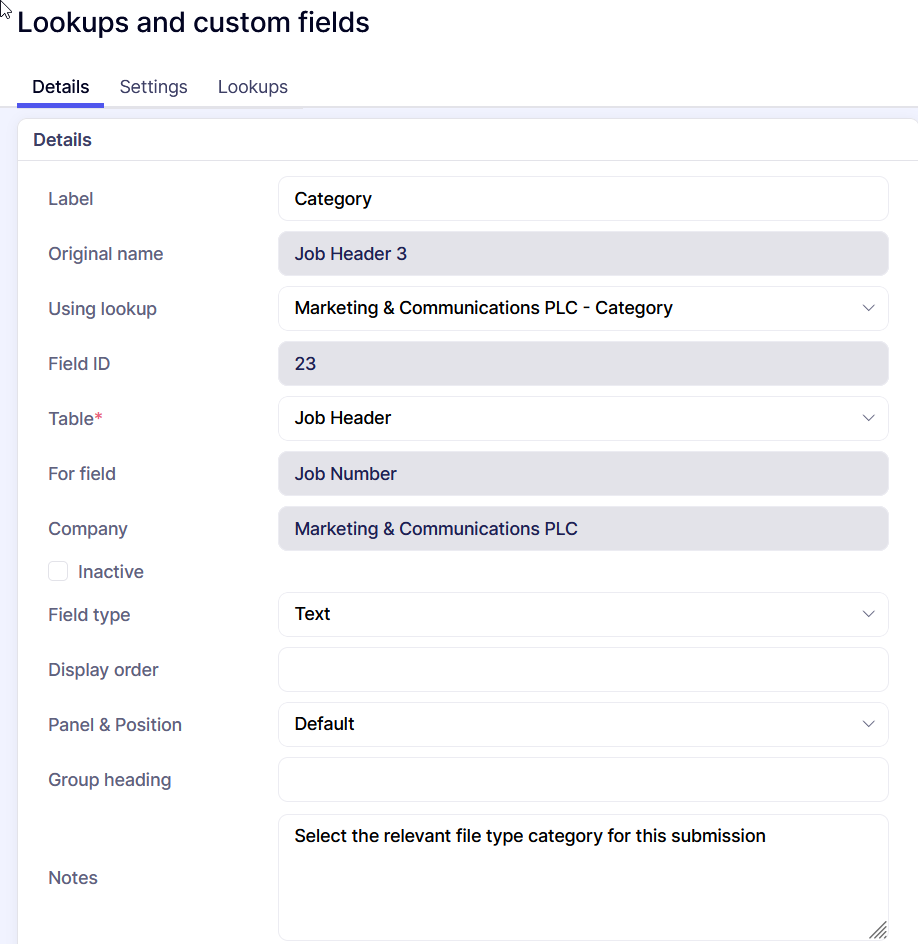The width and height of the screenshot is (918, 944).
Task: Switch to the Settings tab
Action: pos(153,87)
